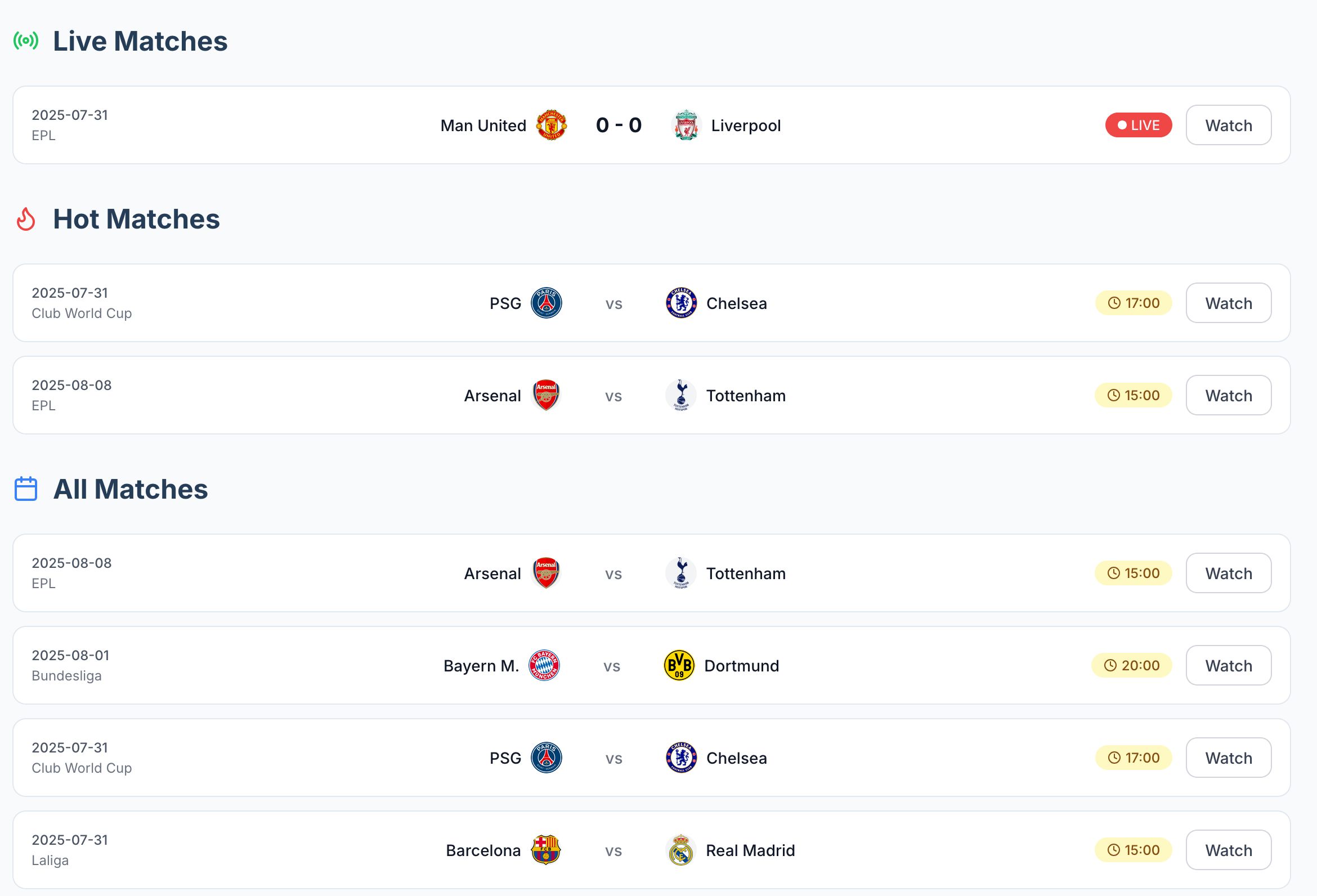
Task: Watch PSG vs Chelsea in Hot Matches
Action: pos(1228,303)
